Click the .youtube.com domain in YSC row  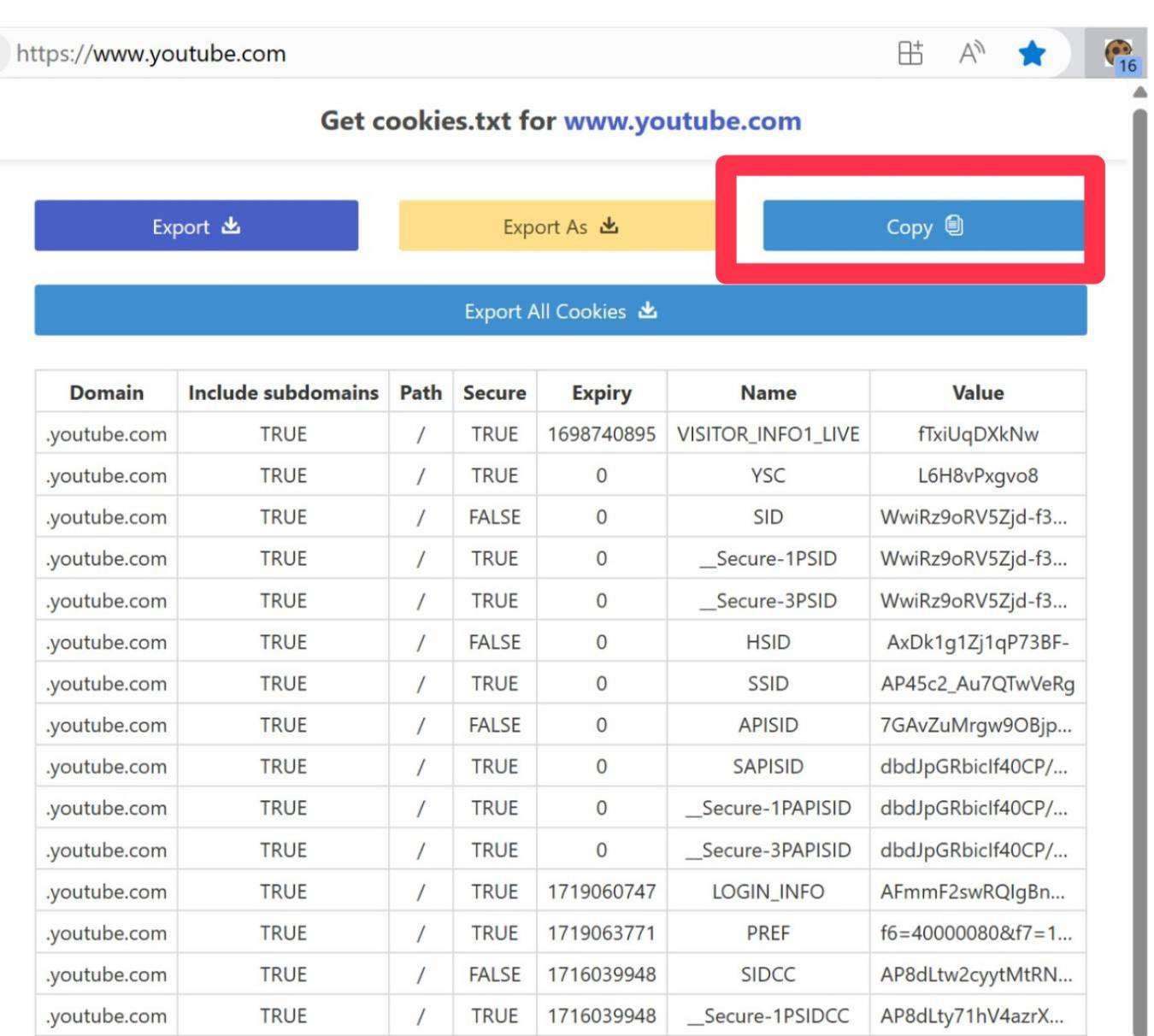(107, 475)
